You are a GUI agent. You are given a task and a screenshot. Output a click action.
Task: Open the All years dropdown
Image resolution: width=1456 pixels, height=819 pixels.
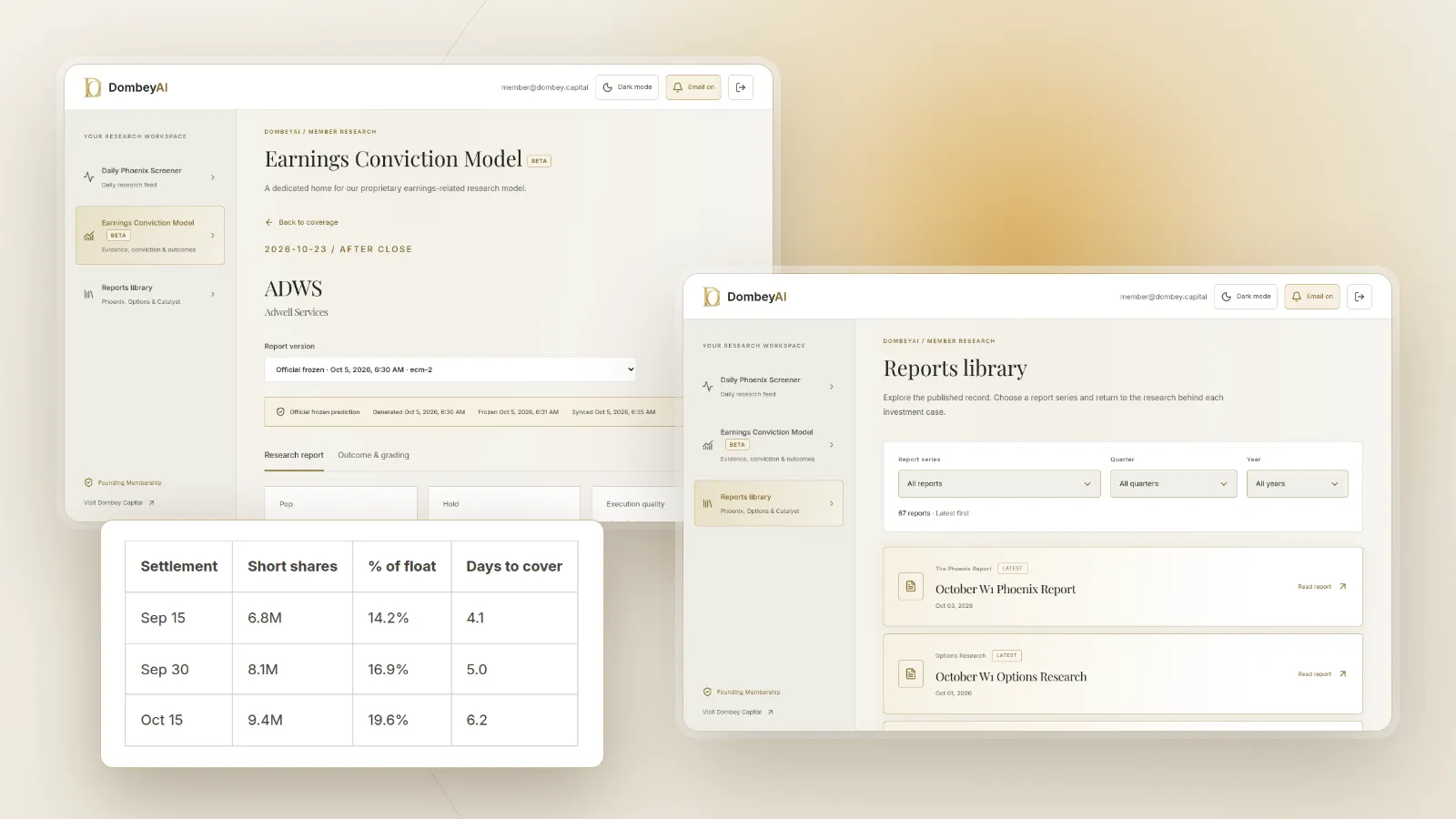click(1297, 484)
